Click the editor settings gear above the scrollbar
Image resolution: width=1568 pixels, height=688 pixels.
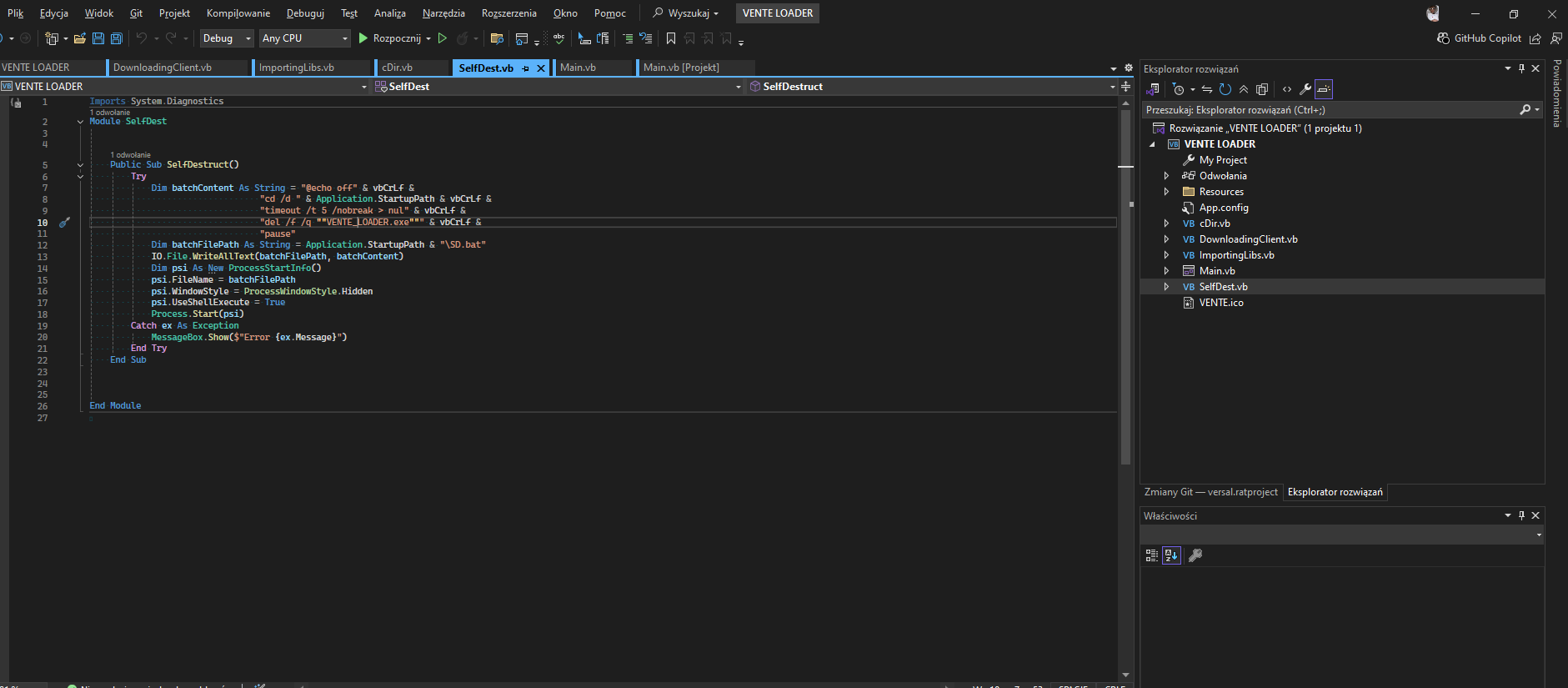point(1129,68)
